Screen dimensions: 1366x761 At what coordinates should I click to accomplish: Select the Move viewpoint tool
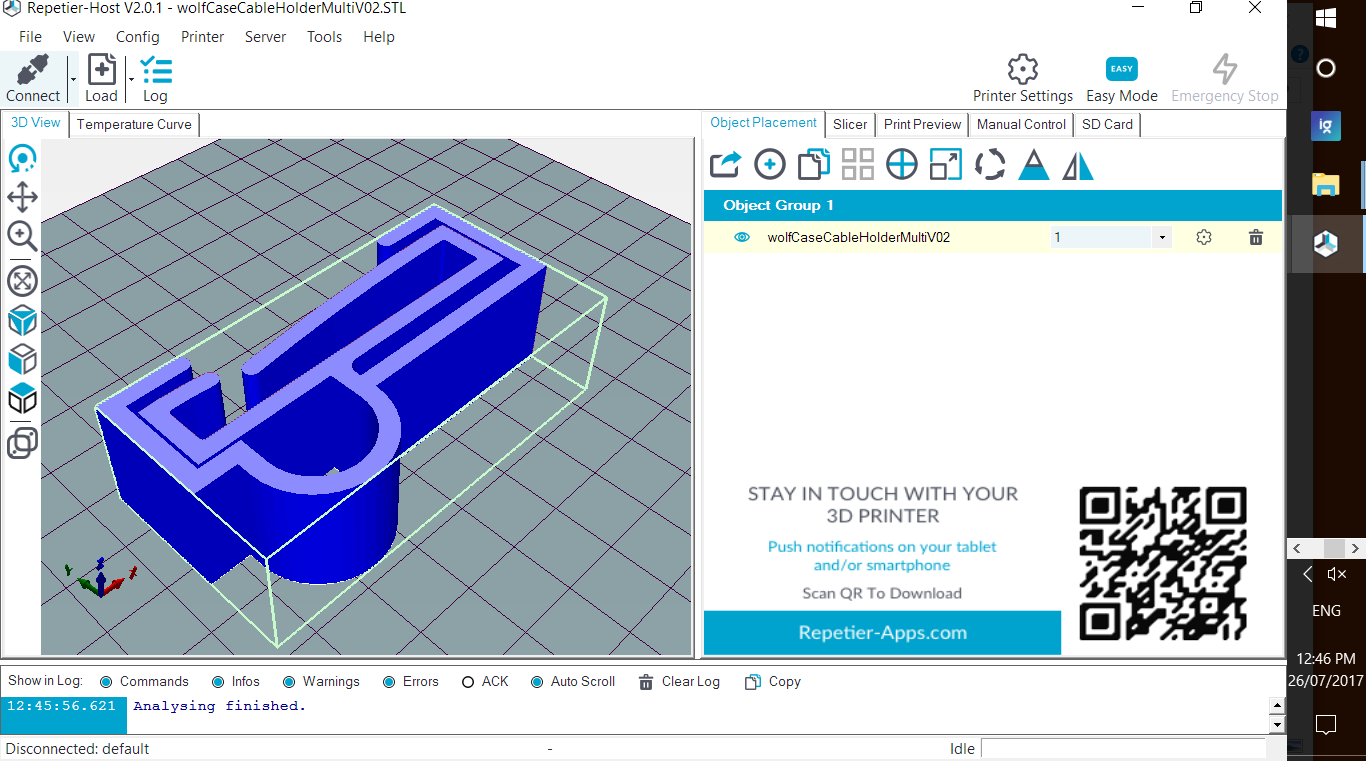tap(22, 197)
